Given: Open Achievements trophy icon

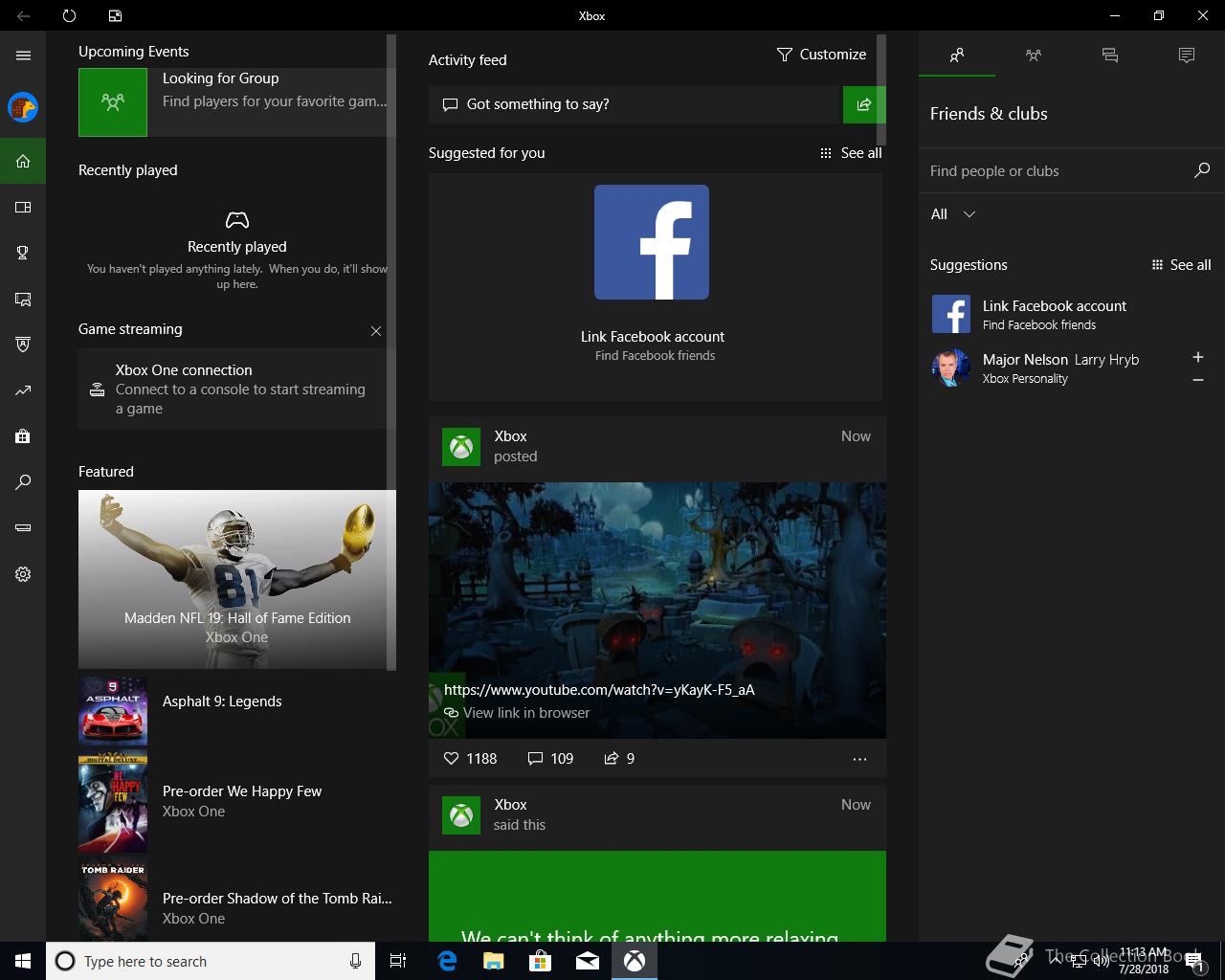Looking at the screenshot, I should tap(23, 253).
